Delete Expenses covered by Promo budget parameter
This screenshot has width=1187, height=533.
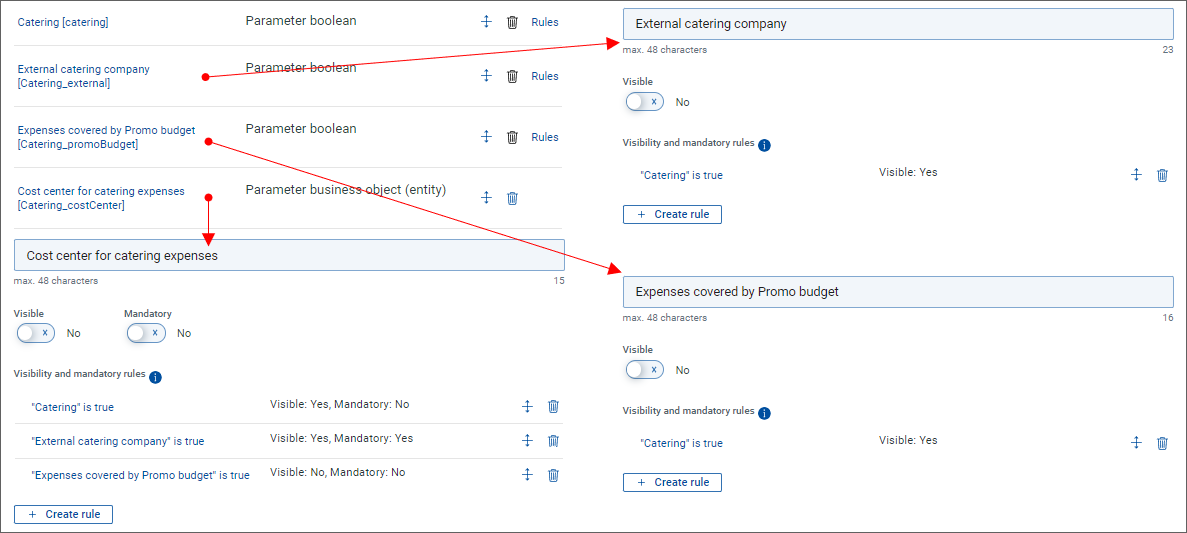point(512,137)
